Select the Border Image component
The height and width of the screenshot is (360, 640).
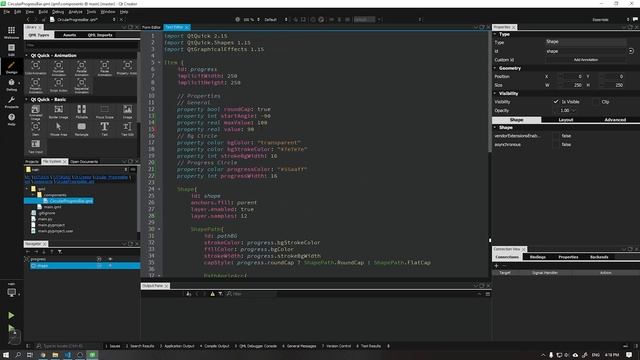58,112
